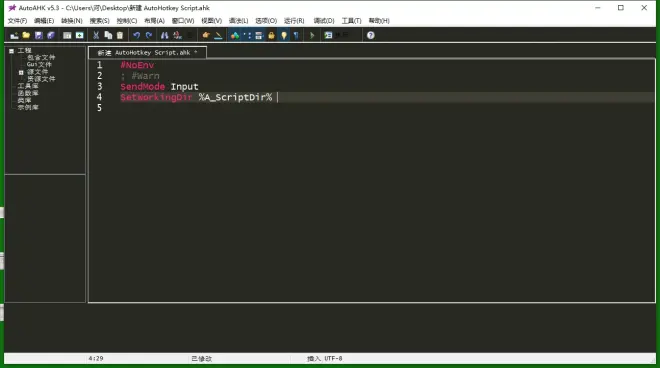The image size is (660, 368).
Task: Click the Redo arrow icon
Action: (149, 35)
